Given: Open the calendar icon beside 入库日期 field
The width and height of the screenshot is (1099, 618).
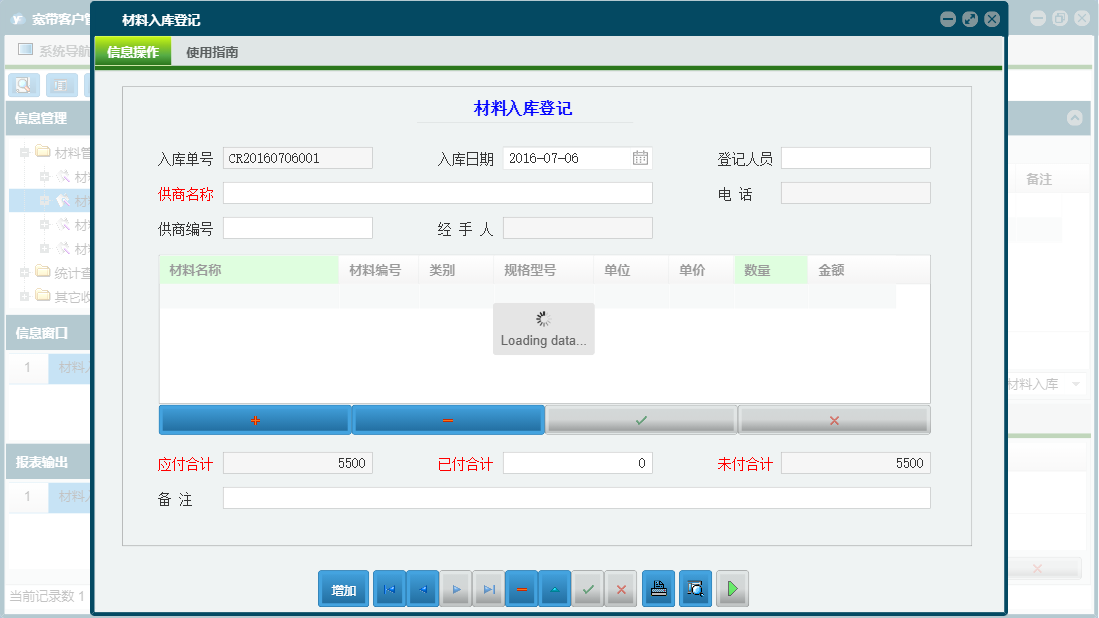Looking at the screenshot, I should pos(638,157).
